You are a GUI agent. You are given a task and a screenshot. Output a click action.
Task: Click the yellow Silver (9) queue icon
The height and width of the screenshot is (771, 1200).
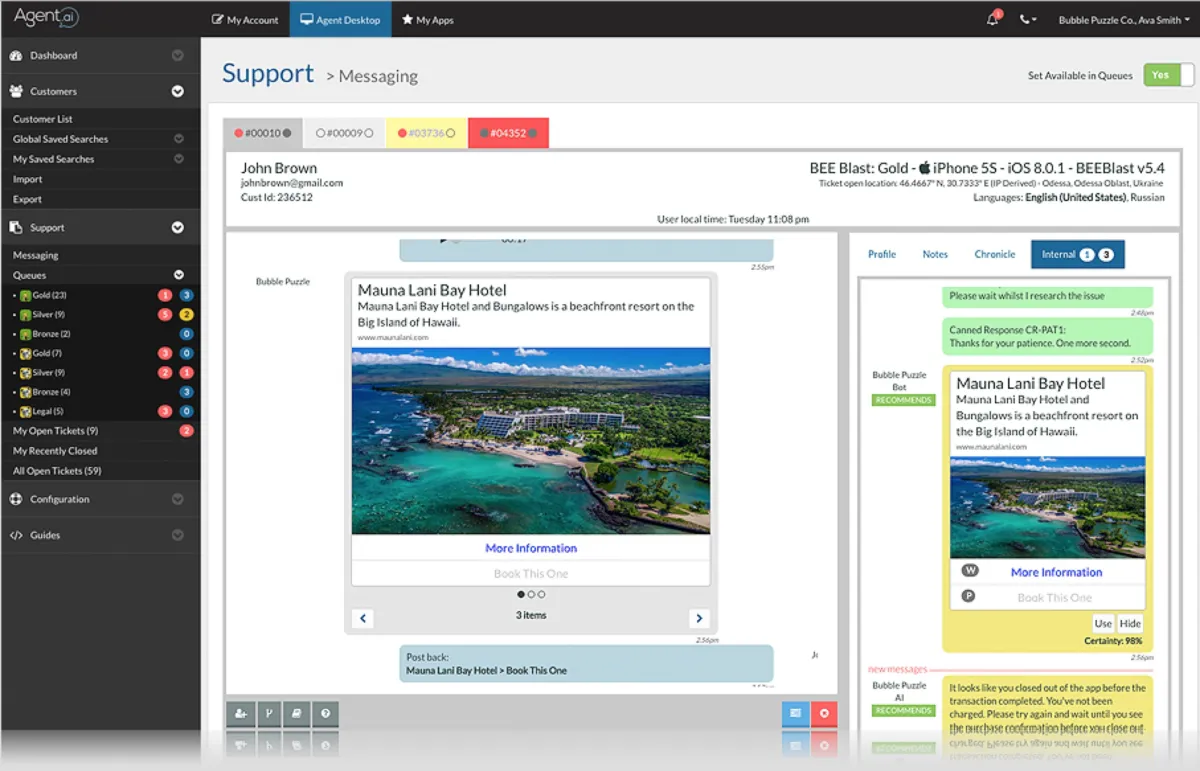(25, 373)
